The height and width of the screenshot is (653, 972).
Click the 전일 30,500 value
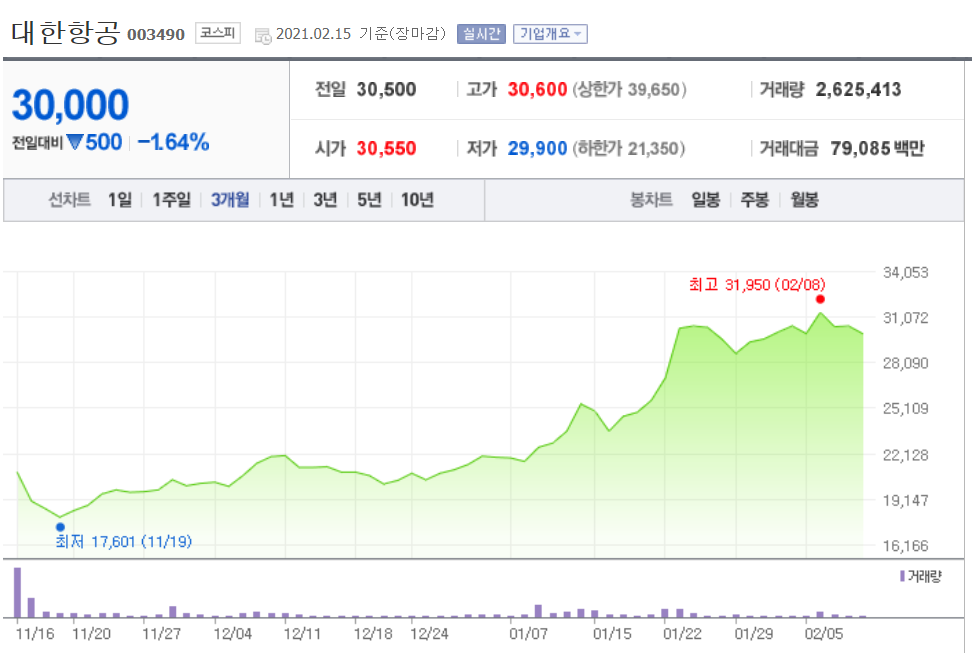click(x=386, y=89)
